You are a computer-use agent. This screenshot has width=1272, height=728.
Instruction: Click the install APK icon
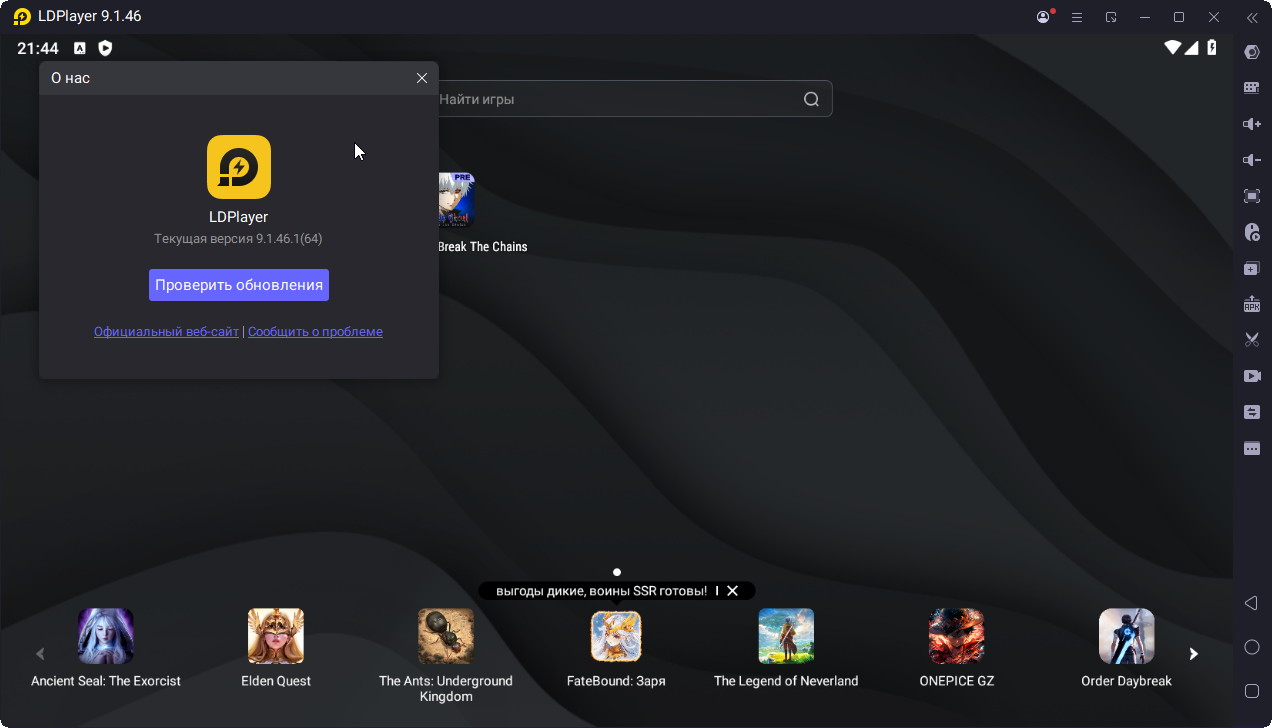pyautogui.click(x=1251, y=304)
